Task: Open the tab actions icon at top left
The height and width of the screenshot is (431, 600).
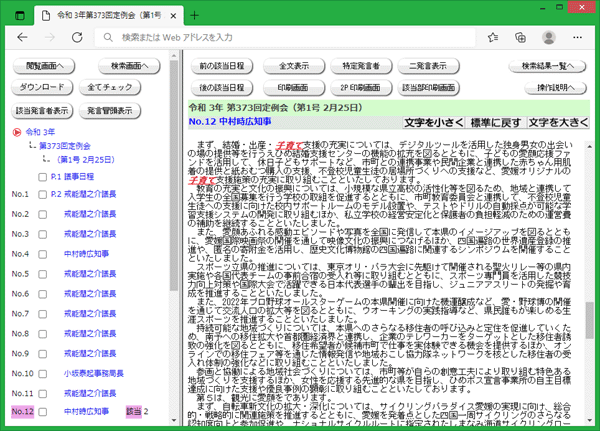Action: click(20, 15)
